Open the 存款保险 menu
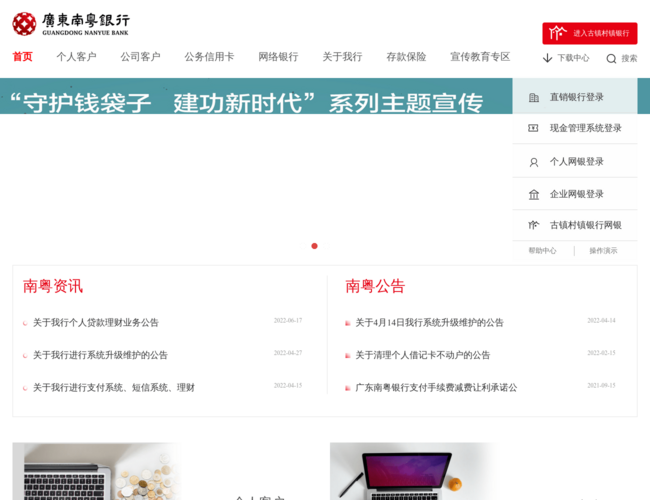 coord(406,57)
